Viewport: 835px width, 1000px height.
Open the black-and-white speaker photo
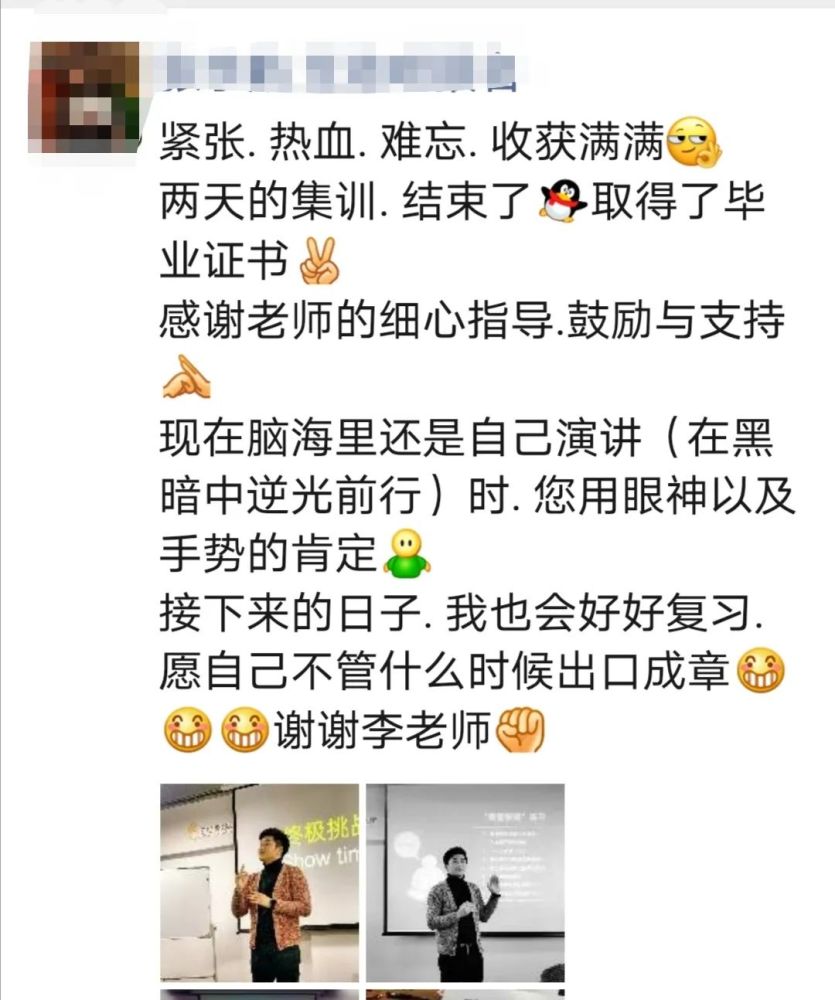(x=465, y=883)
